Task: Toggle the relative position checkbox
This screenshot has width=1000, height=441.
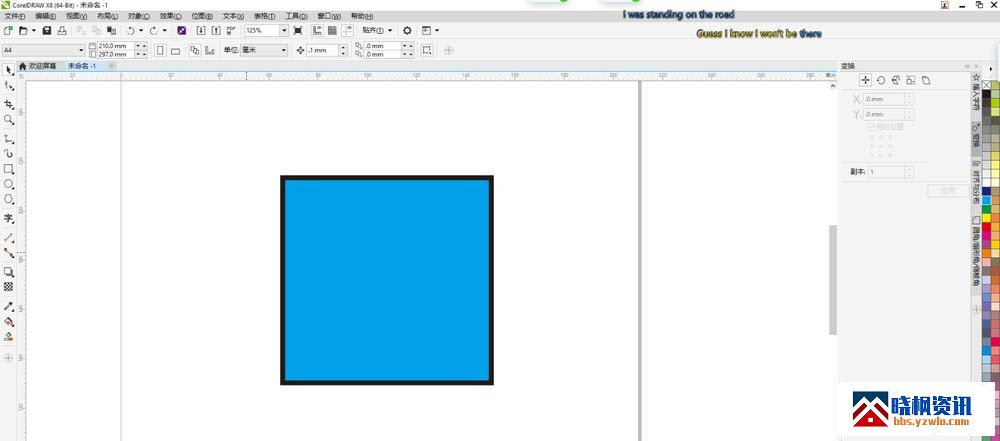Action: pos(871,127)
